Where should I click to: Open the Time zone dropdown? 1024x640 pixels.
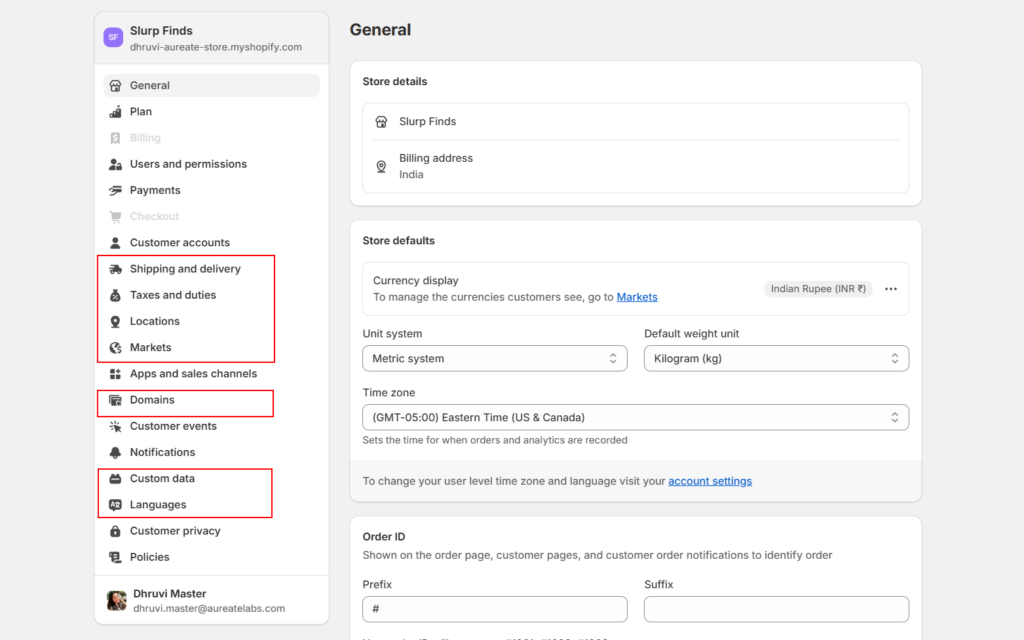pos(635,417)
